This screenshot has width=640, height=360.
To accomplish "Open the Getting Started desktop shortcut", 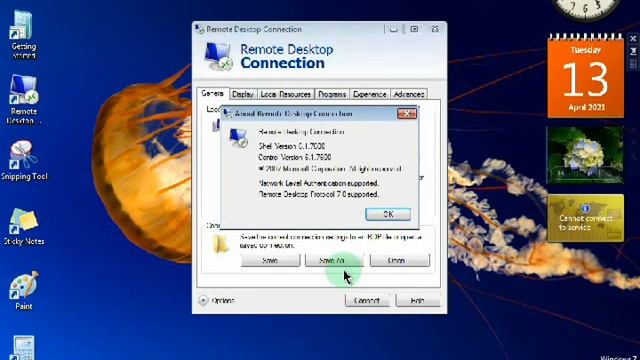I will tap(23, 34).
